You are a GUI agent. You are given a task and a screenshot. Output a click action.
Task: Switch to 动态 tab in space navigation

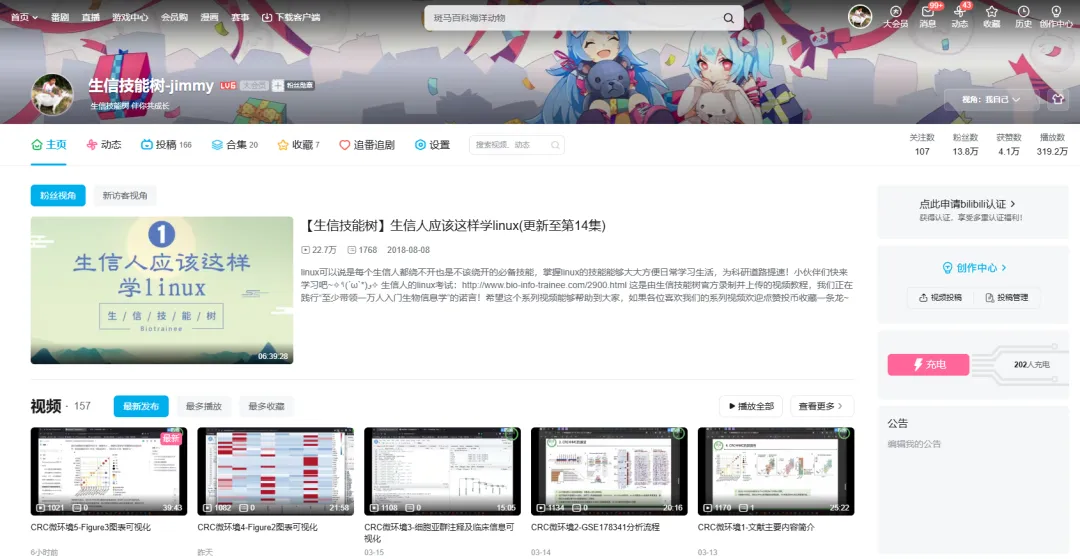click(x=103, y=145)
